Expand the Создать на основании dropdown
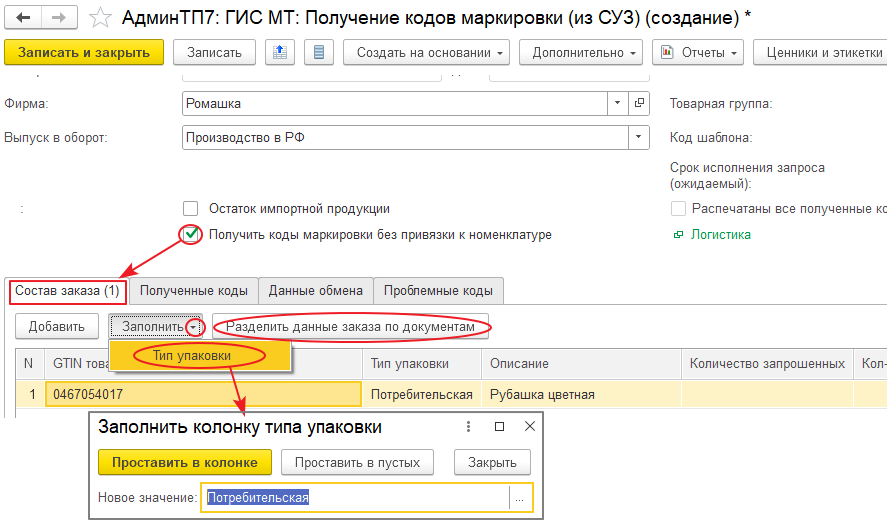Image resolution: width=887 pixels, height=527 pixels. (x=425, y=52)
